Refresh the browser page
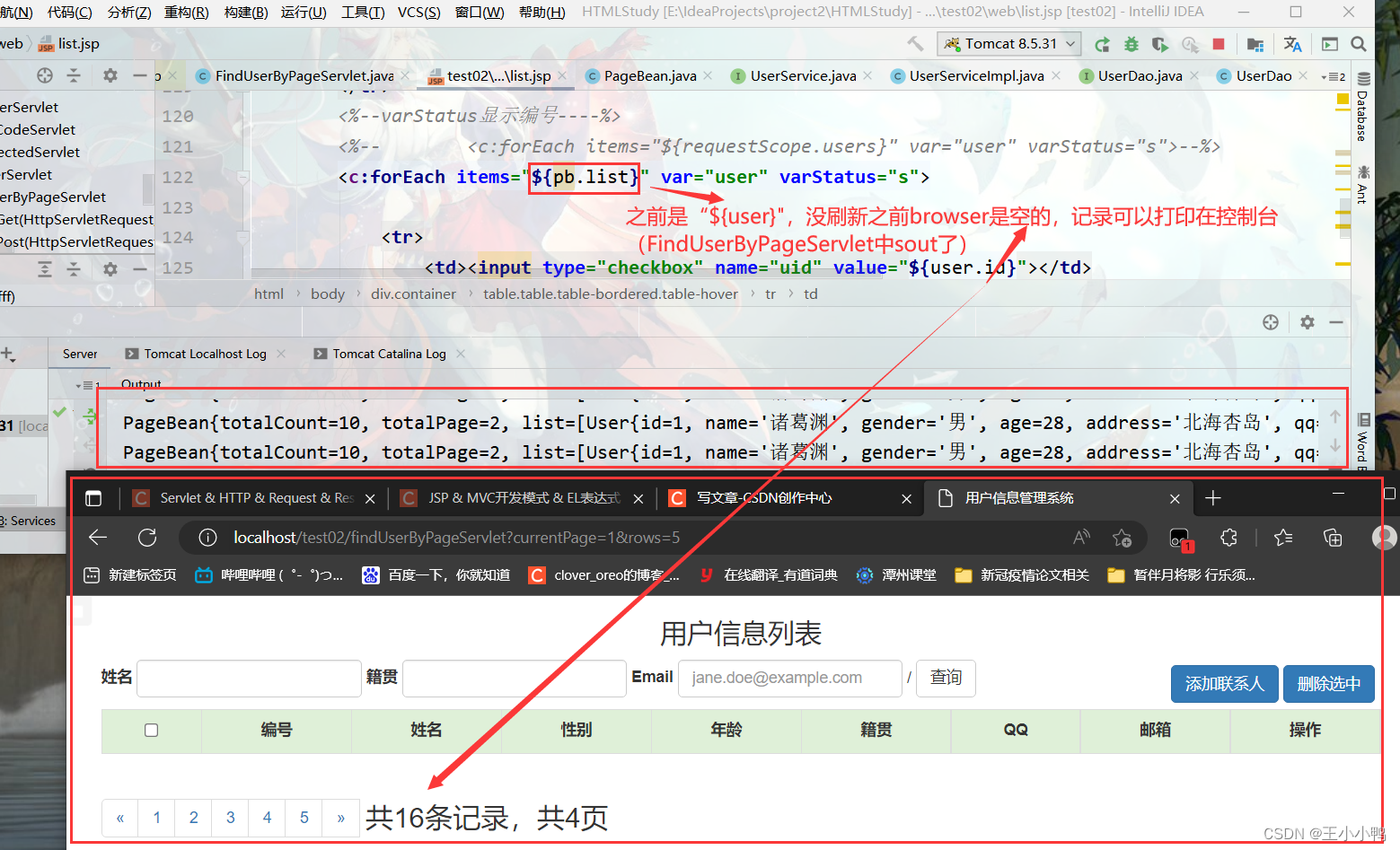Screen dimensions: 1400x850 click(147, 537)
